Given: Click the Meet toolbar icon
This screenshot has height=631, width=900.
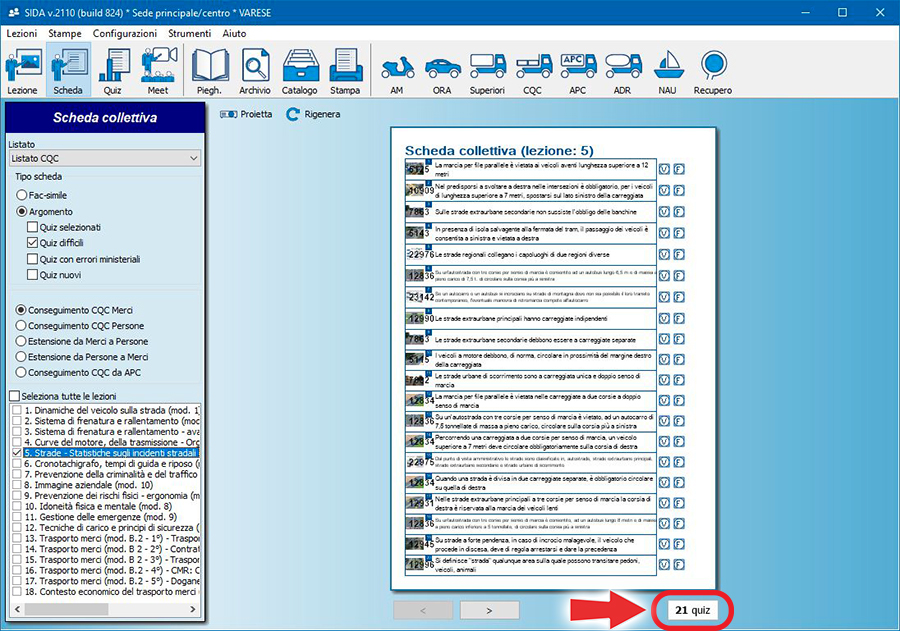Looking at the screenshot, I should pyautogui.click(x=158, y=70).
